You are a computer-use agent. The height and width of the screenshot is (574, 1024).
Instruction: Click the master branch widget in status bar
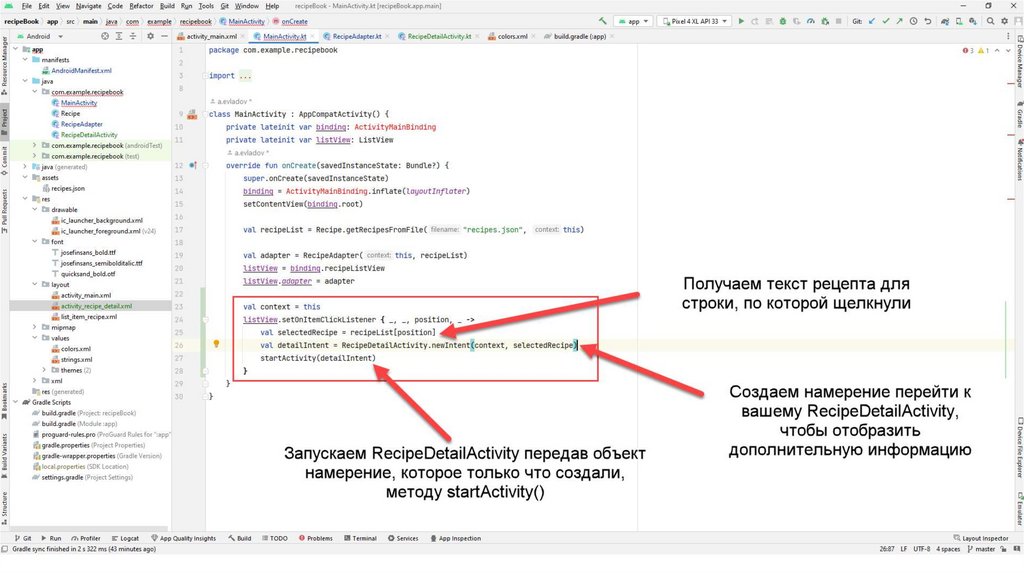[983, 549]
